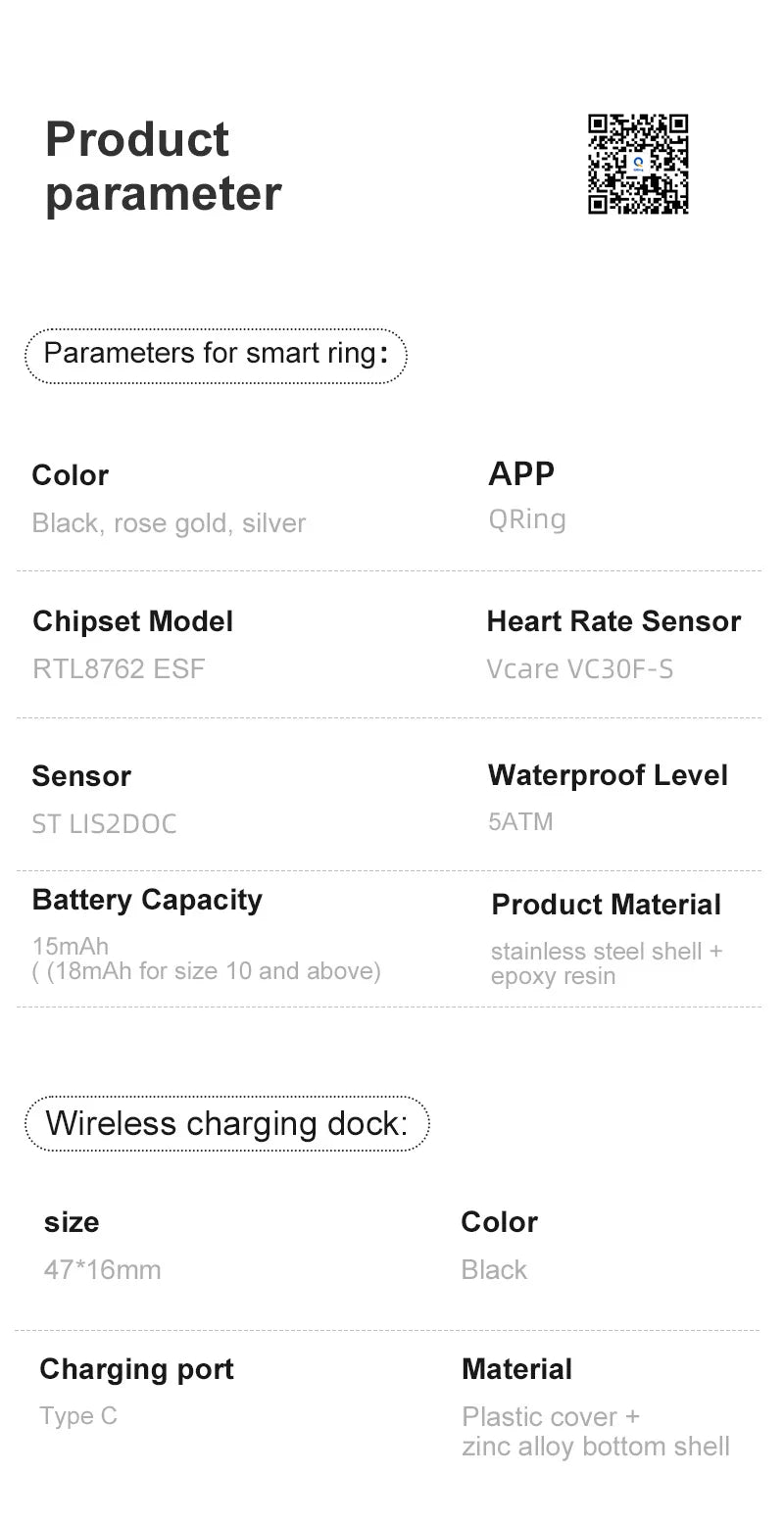Screen dimensions: 784x1524
Task: Select the 15mAh battery value
Action: click(x=71, y=947)
